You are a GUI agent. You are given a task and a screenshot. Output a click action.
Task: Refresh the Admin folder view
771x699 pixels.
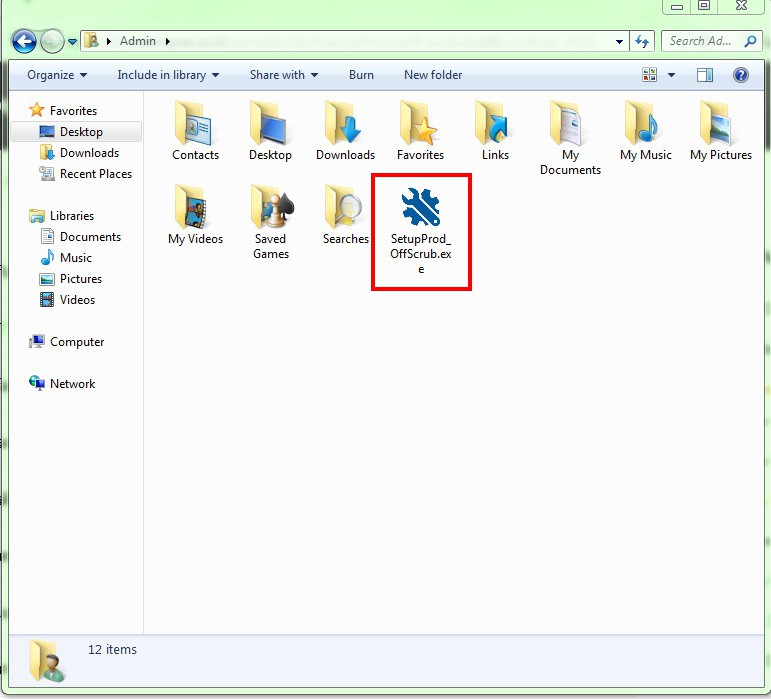click(642, 41)
